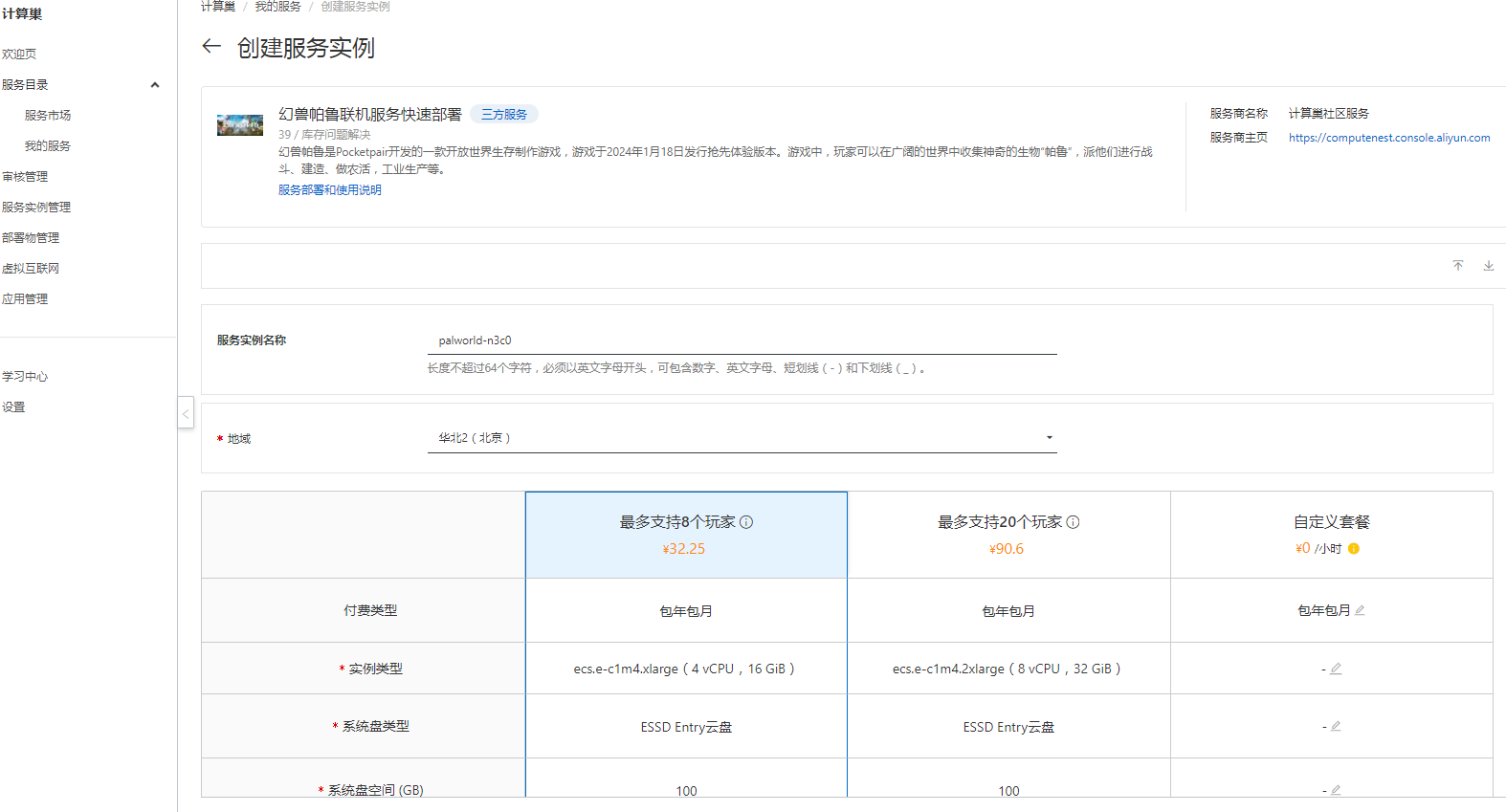Click the 计算巢 breadcrumb link
Image resolution: width=1506 pixels, height=812 pixels.
[x=218, y=7]
